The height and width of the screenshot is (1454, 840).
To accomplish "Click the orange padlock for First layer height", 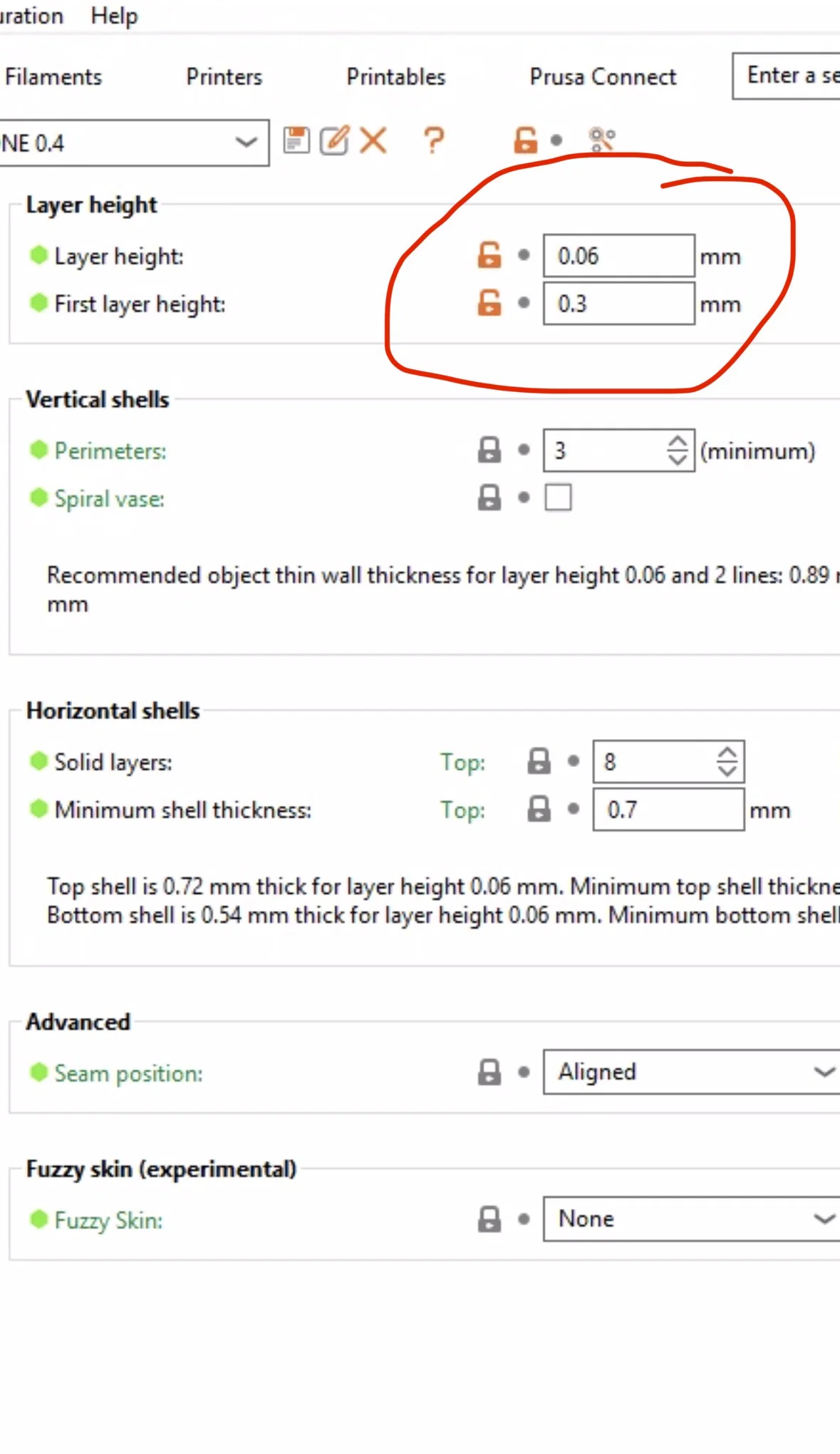I will pos(489,303).
